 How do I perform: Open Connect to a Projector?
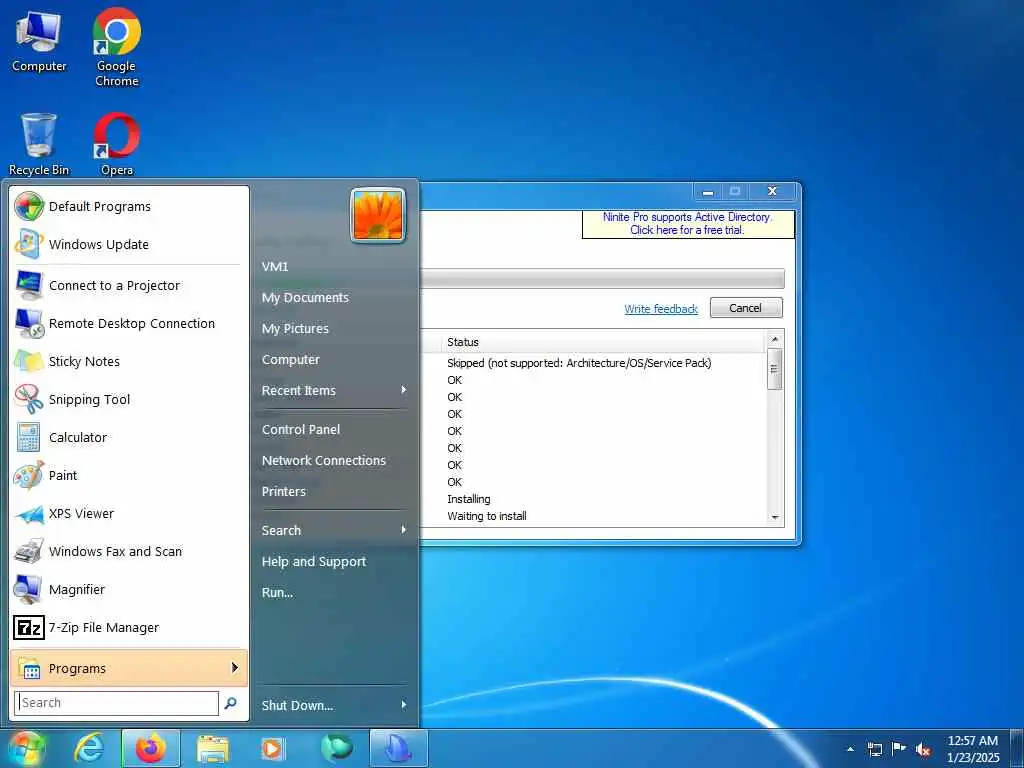tap(129, 285)
